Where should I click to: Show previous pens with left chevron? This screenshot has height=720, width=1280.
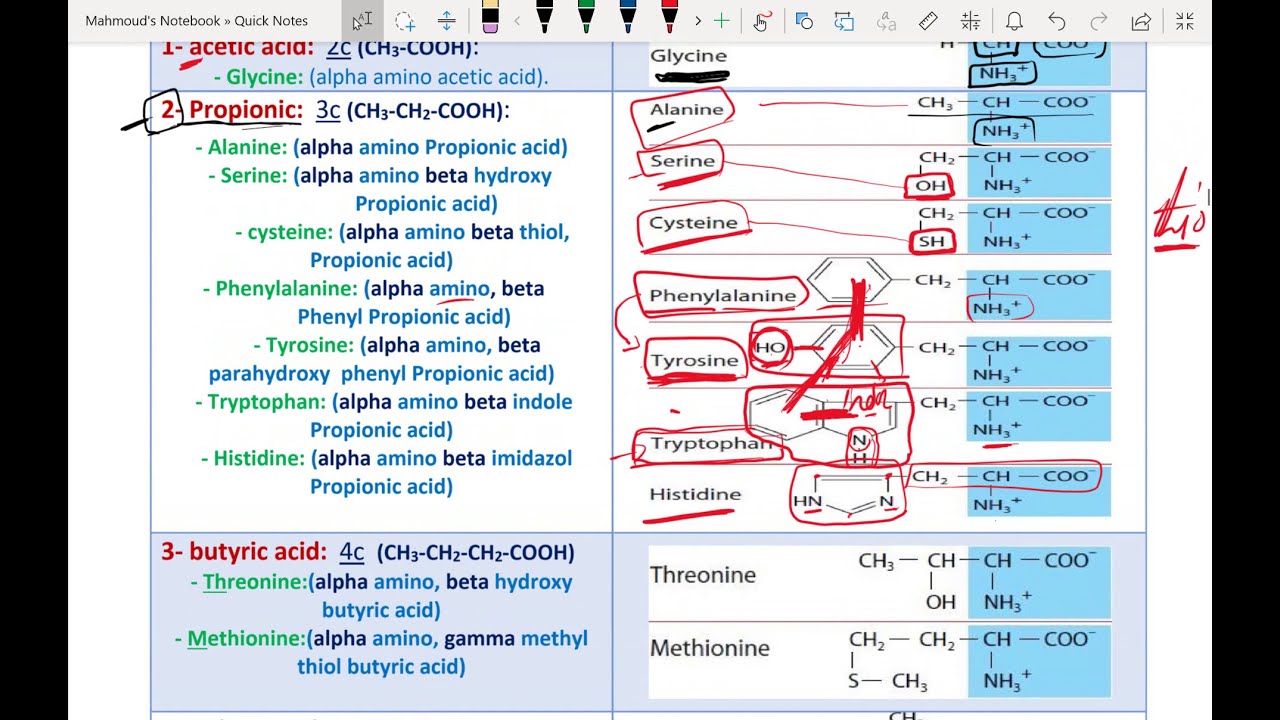[x=517, y=21]
